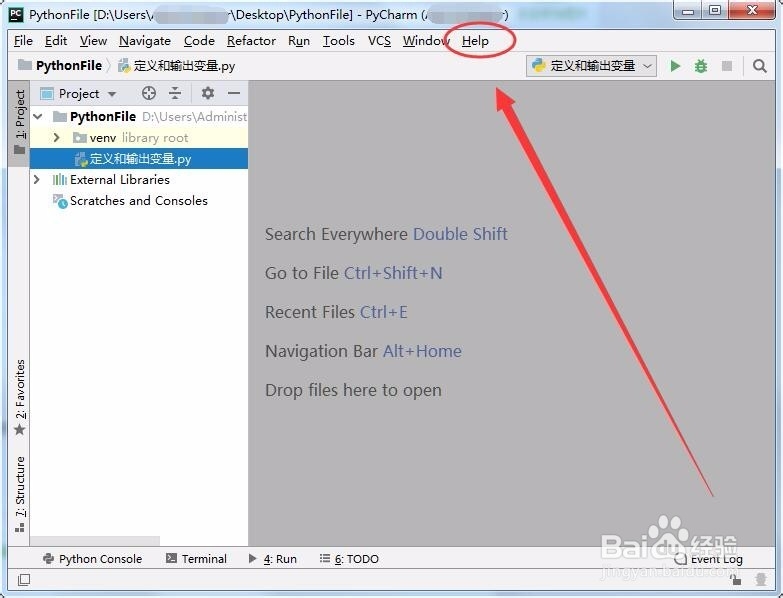Open the Help menu

(x=475, y=41)
